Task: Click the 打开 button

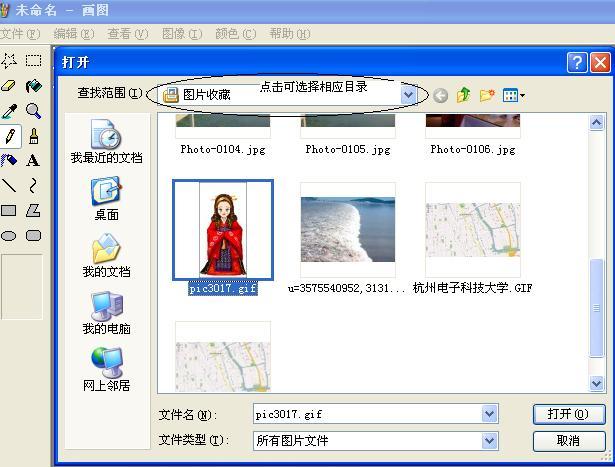Action: (567, 414)
